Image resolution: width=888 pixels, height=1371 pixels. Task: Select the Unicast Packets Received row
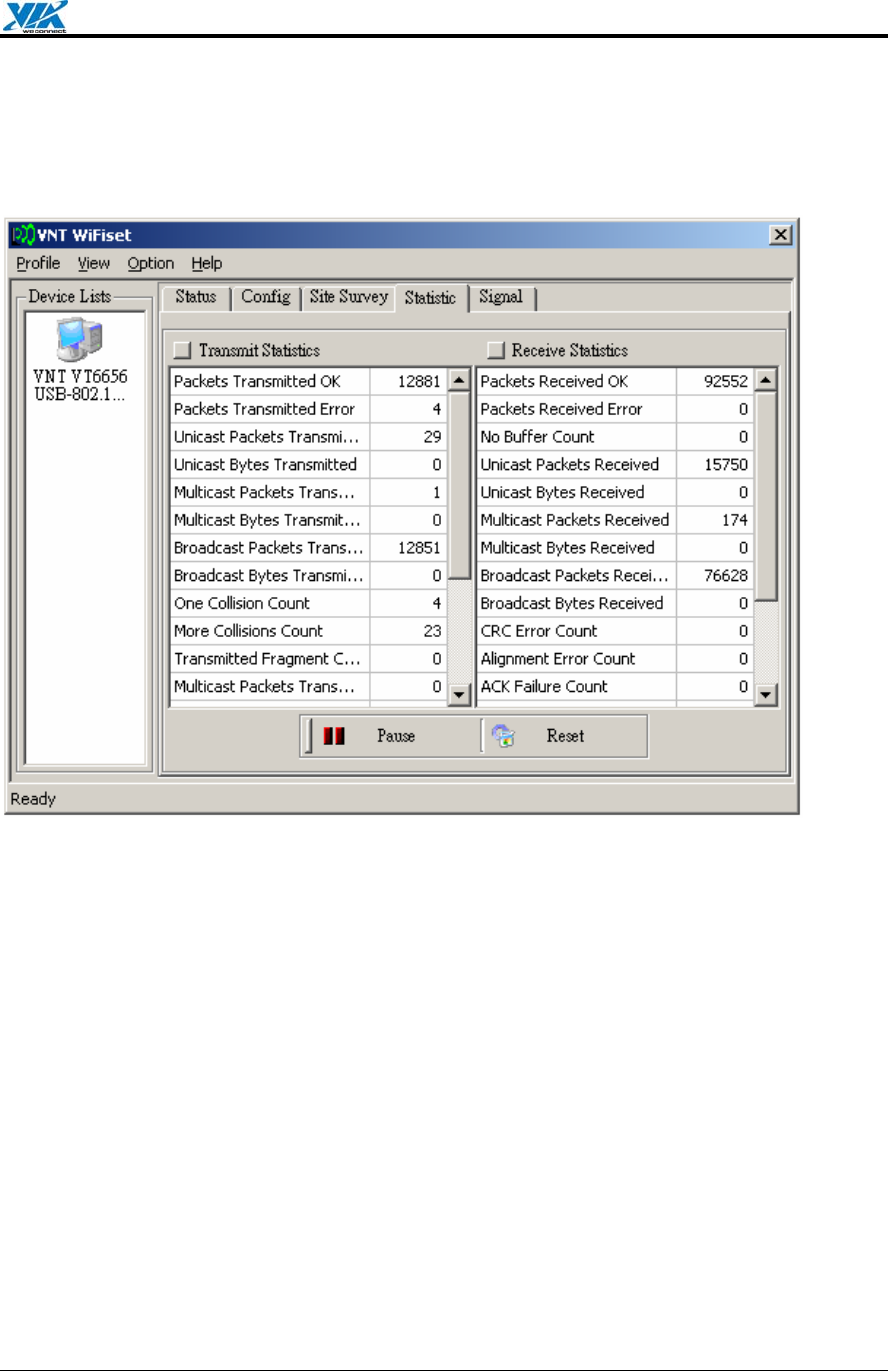[616, 464]
